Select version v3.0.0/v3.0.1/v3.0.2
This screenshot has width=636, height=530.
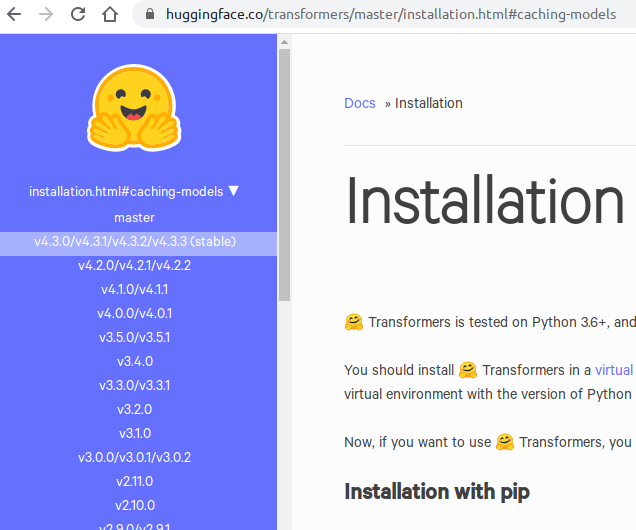coord(134,457)
